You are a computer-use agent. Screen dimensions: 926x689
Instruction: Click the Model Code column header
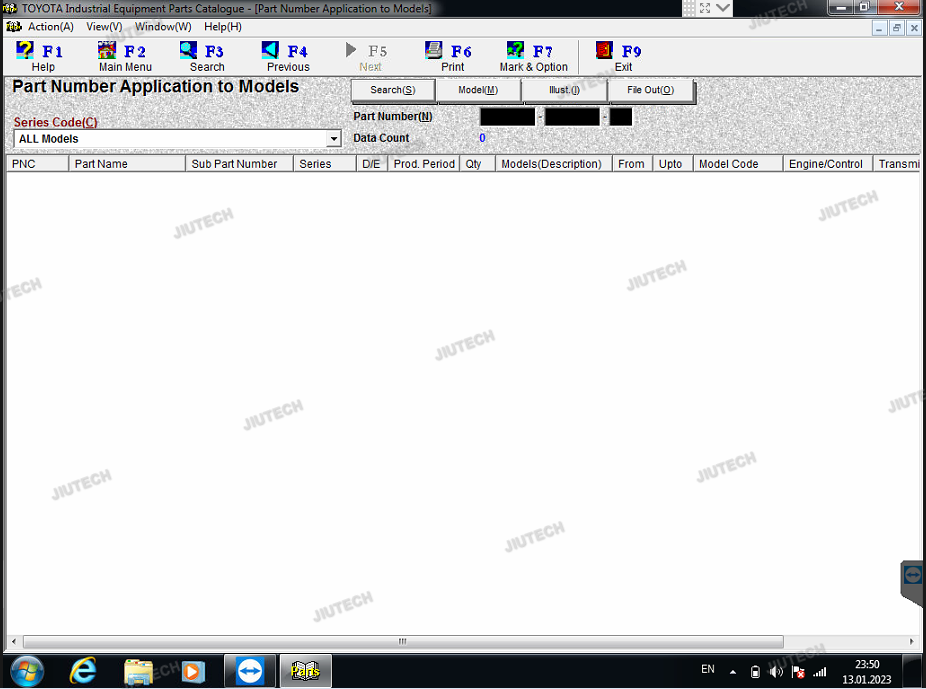(x=738, y=164)
